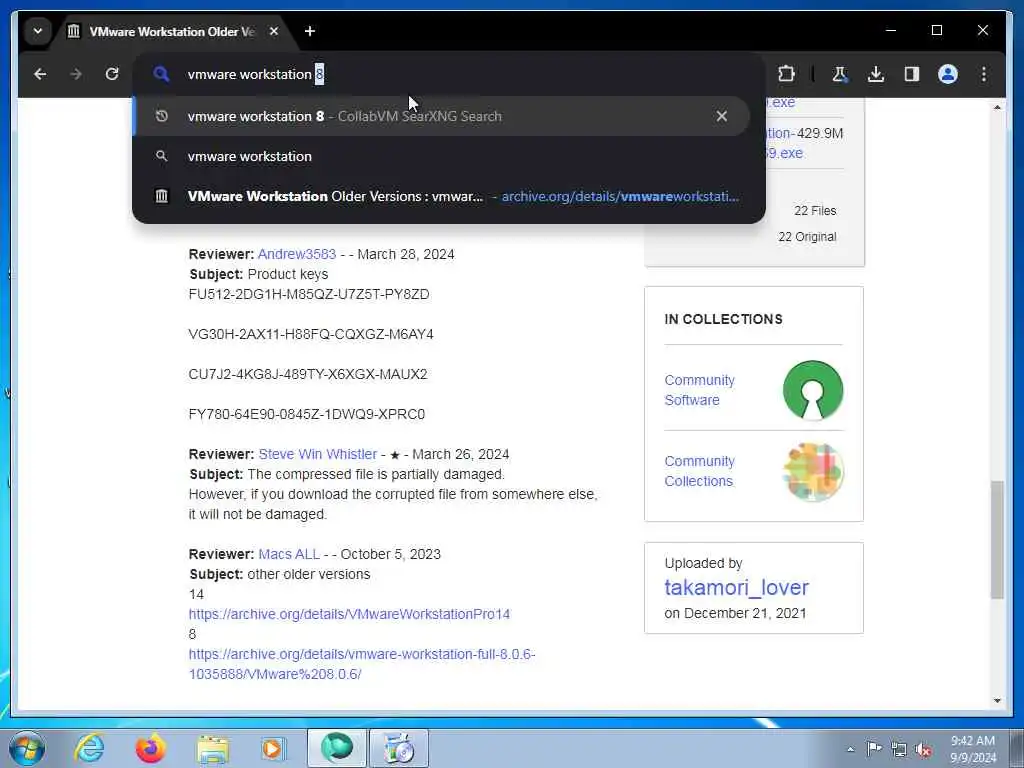Open the clock showing 9:42 AM
The width and height of the screenshot is (1024, 768).
click(x=973, y=749)
